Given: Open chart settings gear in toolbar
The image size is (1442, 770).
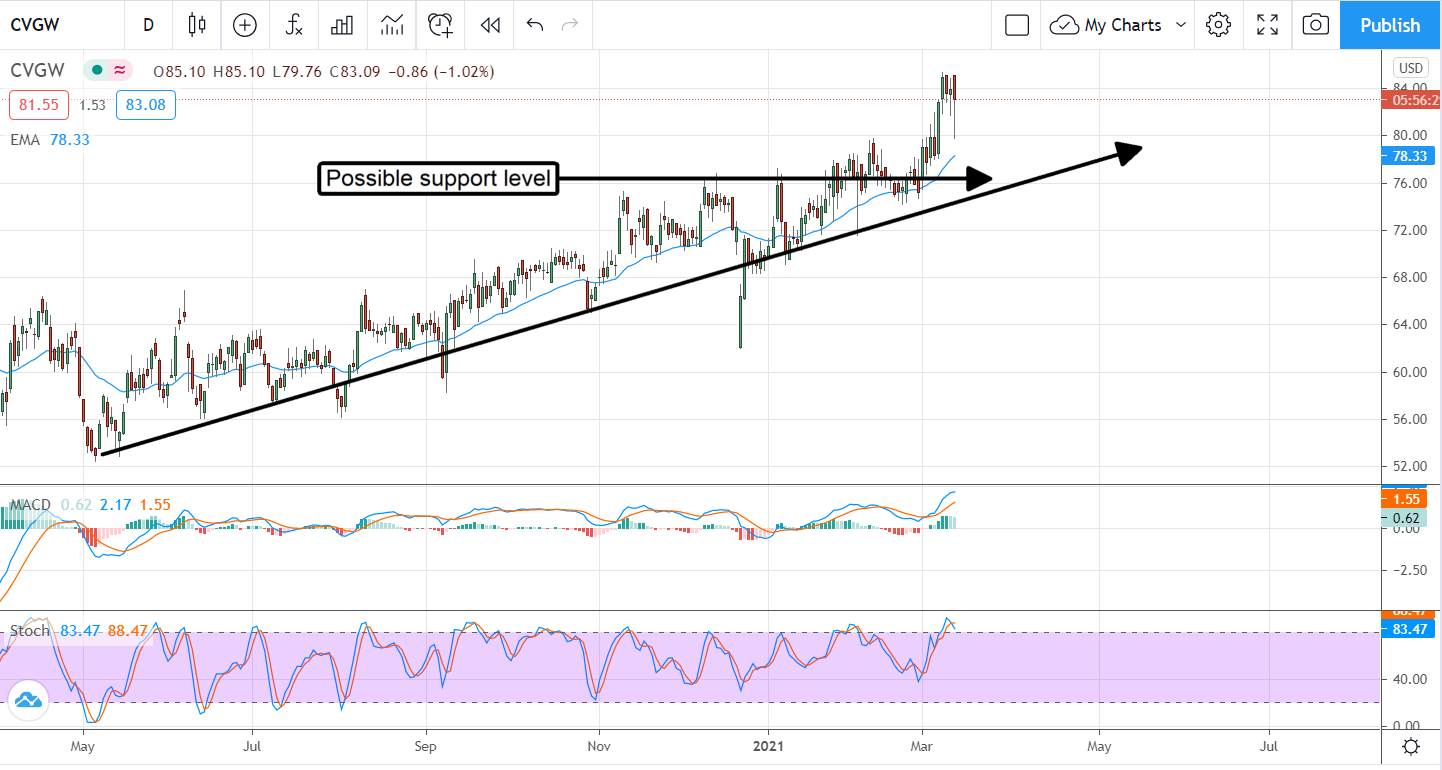Looking at the screenshot, I should (x=1218, y=25).
